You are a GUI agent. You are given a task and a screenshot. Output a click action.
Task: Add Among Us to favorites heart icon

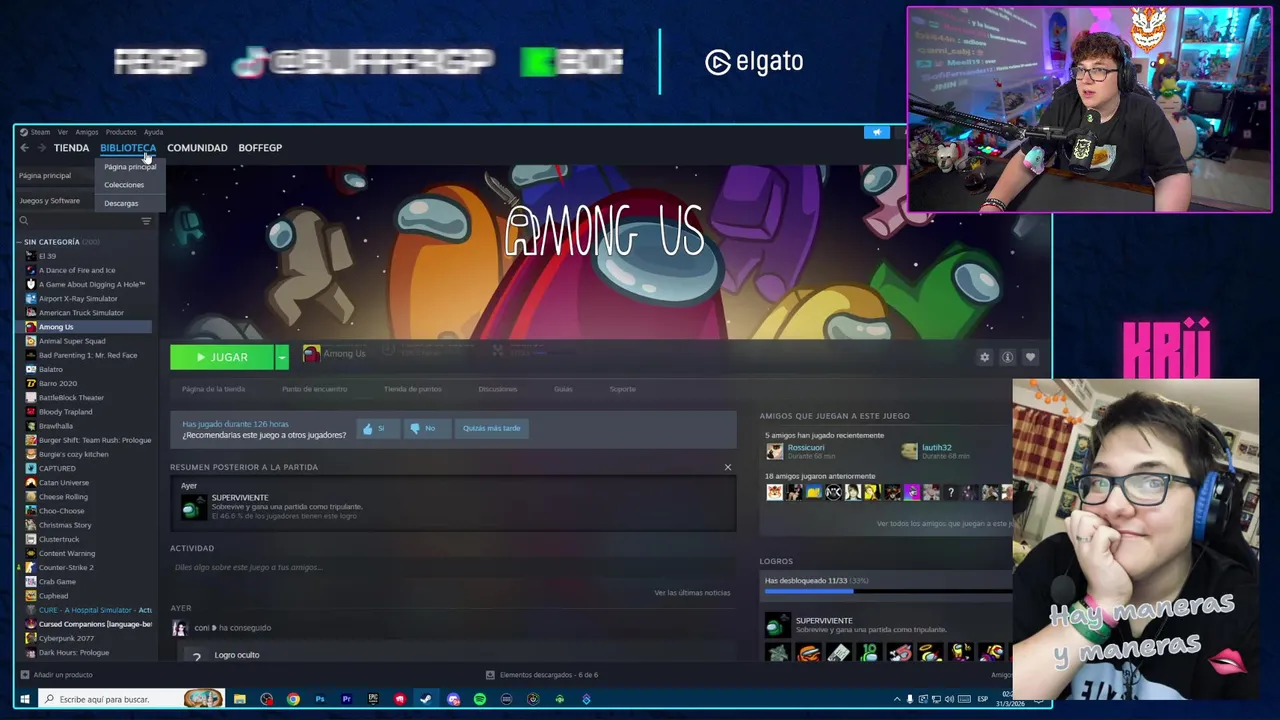pos(1030,357)
